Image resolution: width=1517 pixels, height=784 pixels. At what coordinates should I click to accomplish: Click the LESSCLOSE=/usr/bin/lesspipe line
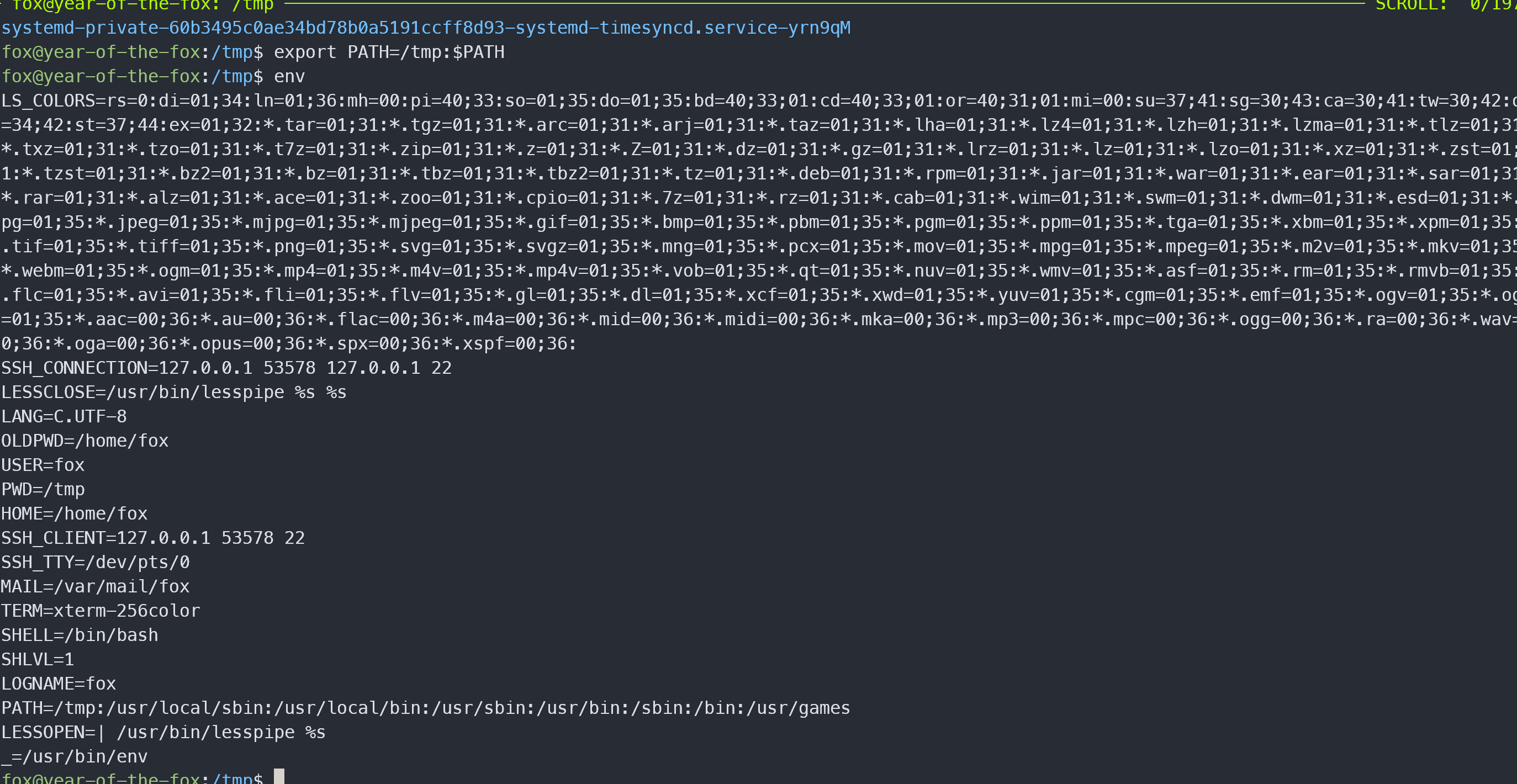175,392
